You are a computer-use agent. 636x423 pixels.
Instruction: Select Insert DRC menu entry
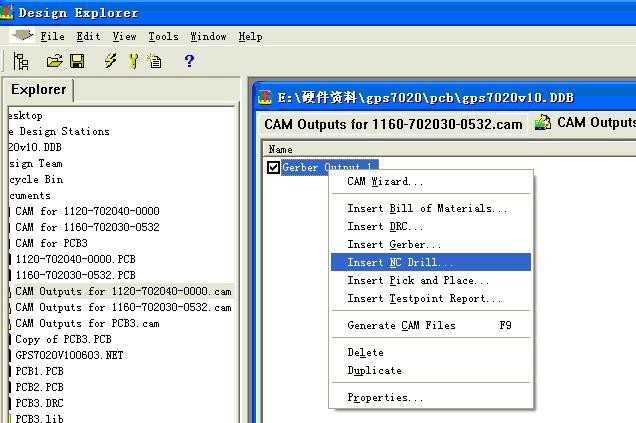tap(431, 226)
